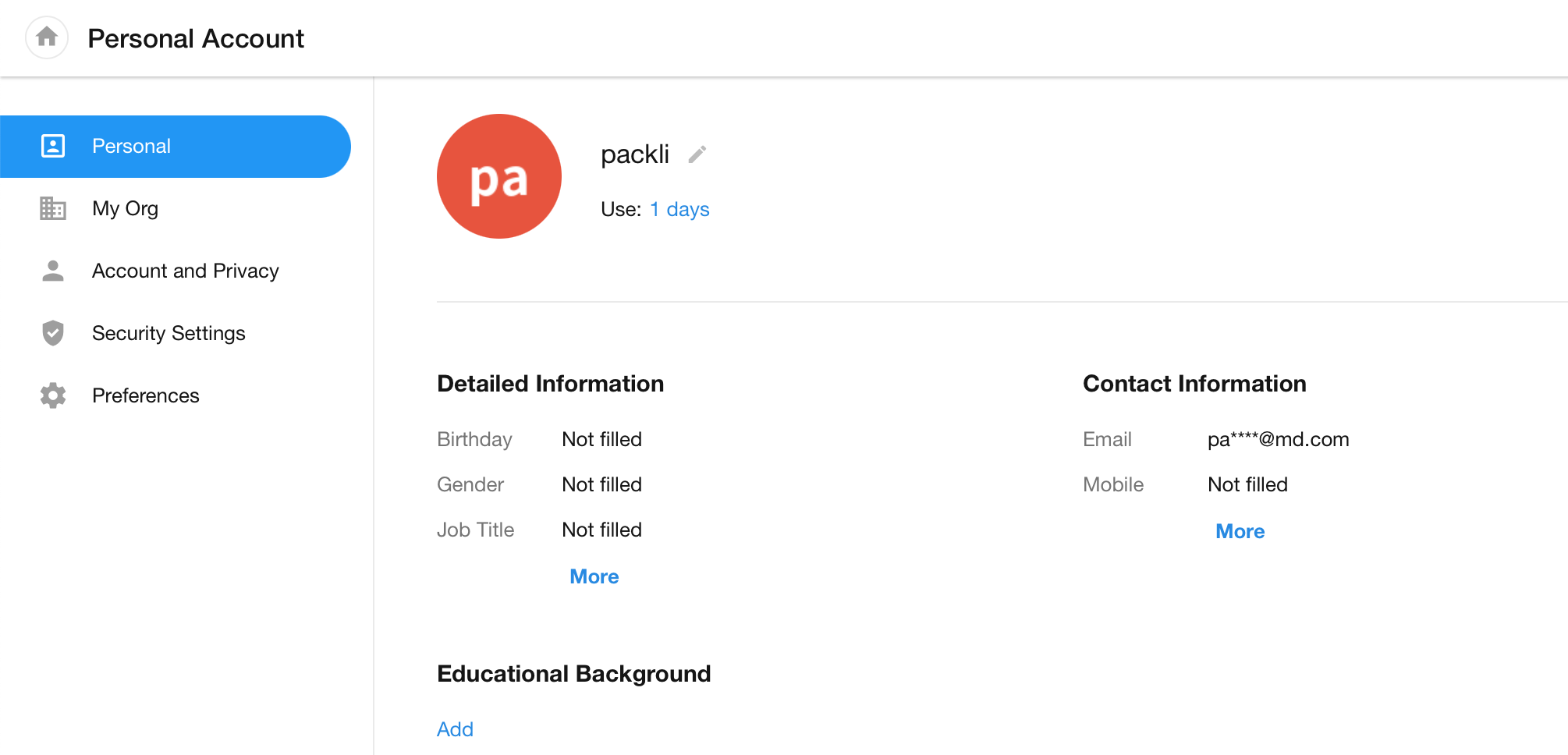Screen dimensions: 1568x755
Task: Add an Educational Background entry
Action: pos(455,729)
